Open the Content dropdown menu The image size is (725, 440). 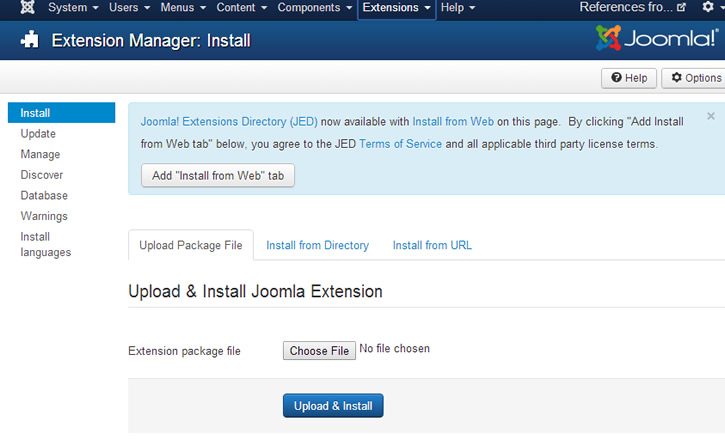(x=242, y=7)
